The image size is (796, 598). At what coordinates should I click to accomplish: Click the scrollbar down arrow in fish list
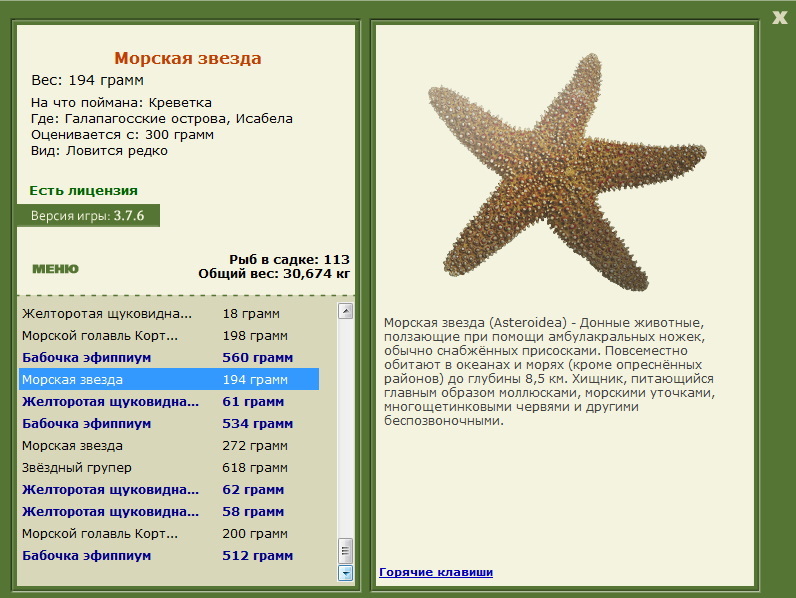(x=345, y=573)
